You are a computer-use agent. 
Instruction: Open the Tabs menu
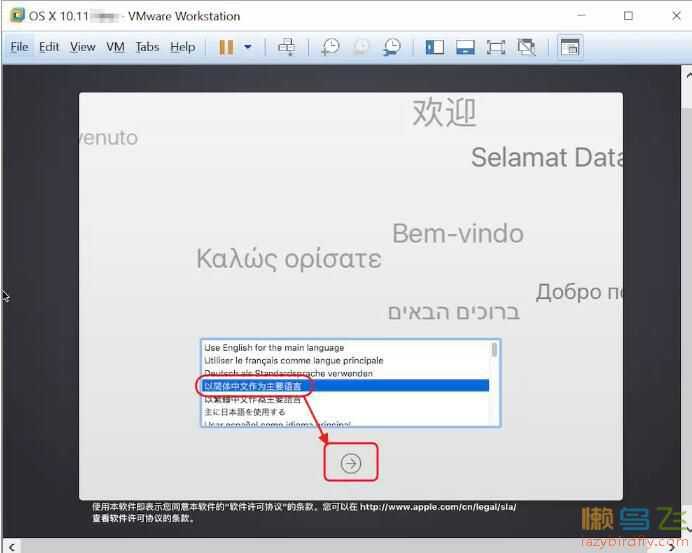[147, 47]
